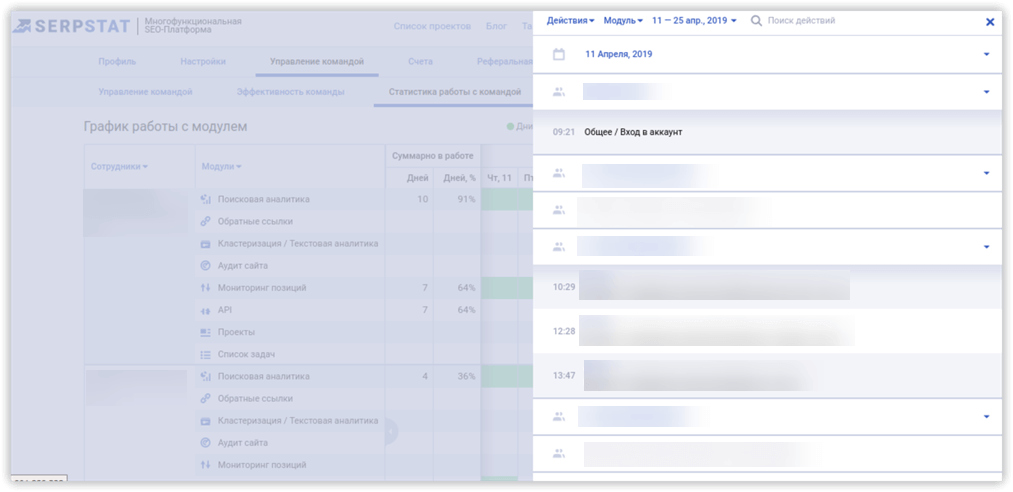This screenshot has width=1013, height=492.
Task: Click the first Обратные ссылки link icon
Action: (x=205, y=222)
